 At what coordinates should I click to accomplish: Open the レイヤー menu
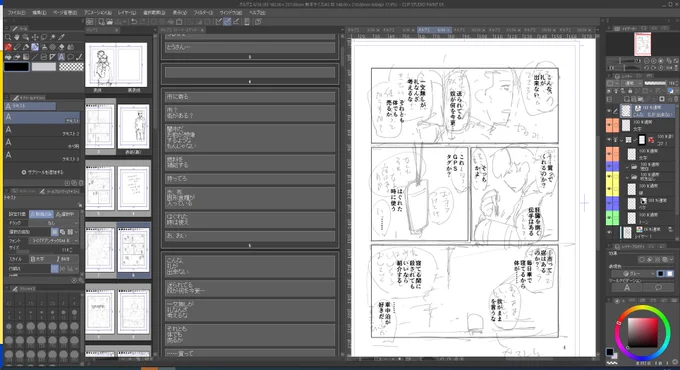pyautogui.click(x=127, y=13)
